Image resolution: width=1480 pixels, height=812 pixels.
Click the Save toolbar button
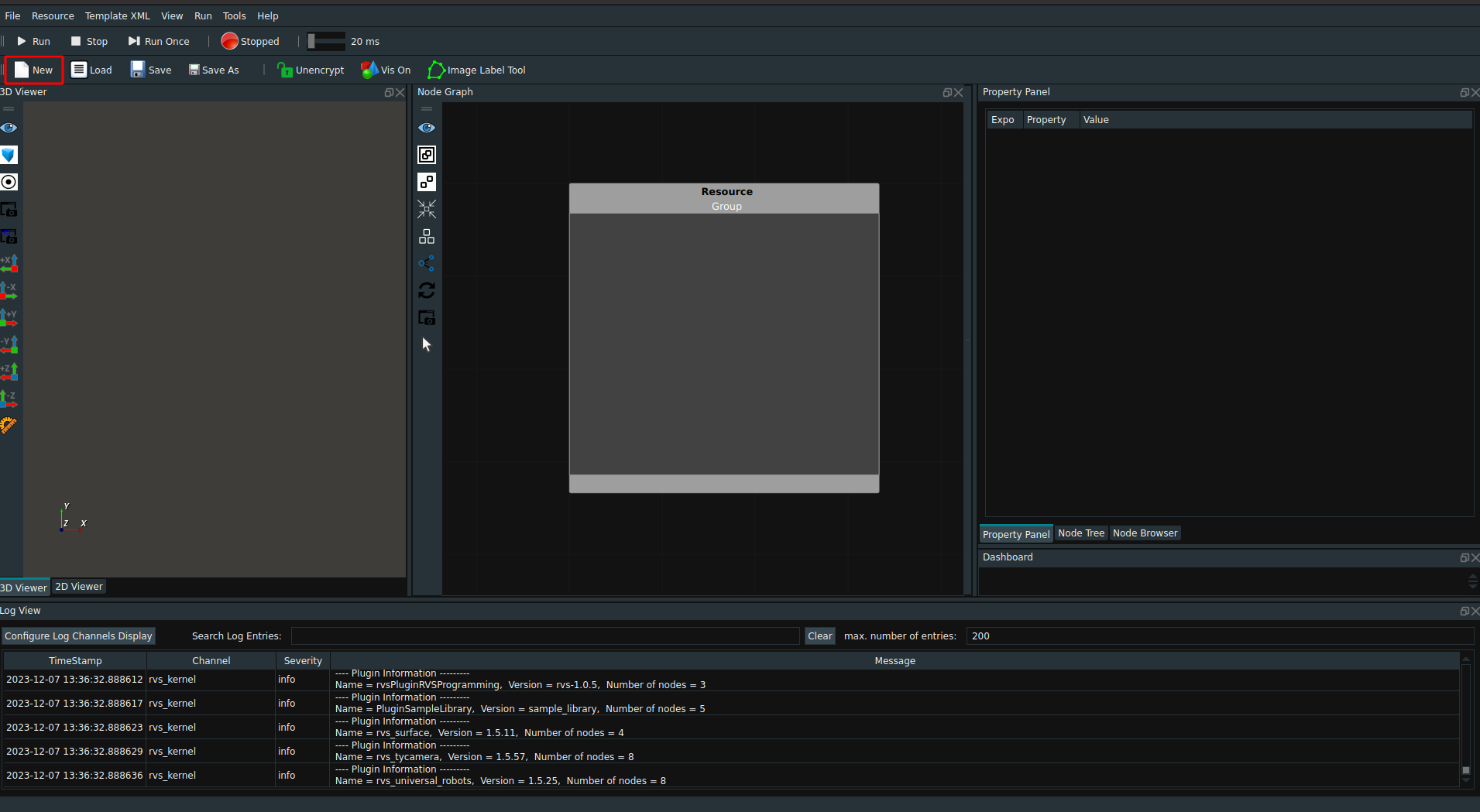[x=151, y=70]
